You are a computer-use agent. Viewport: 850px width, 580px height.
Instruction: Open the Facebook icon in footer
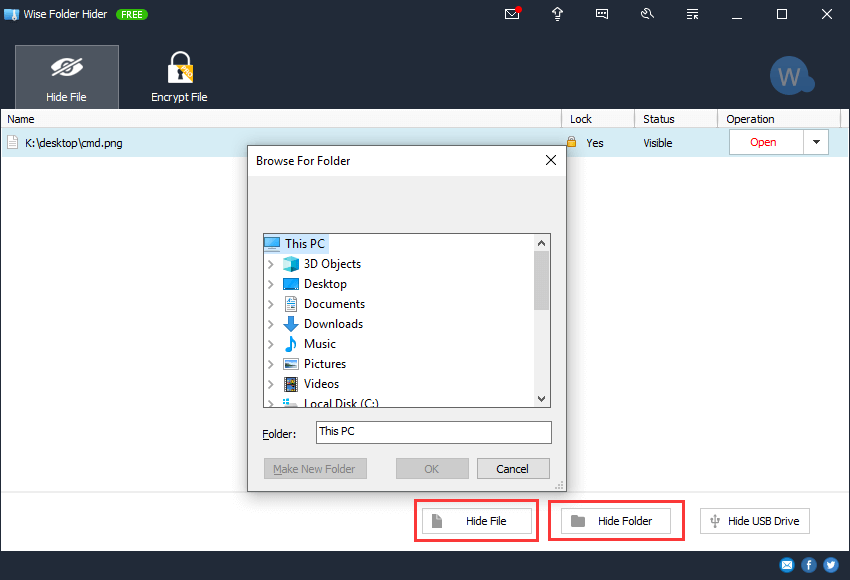[809, 565]
